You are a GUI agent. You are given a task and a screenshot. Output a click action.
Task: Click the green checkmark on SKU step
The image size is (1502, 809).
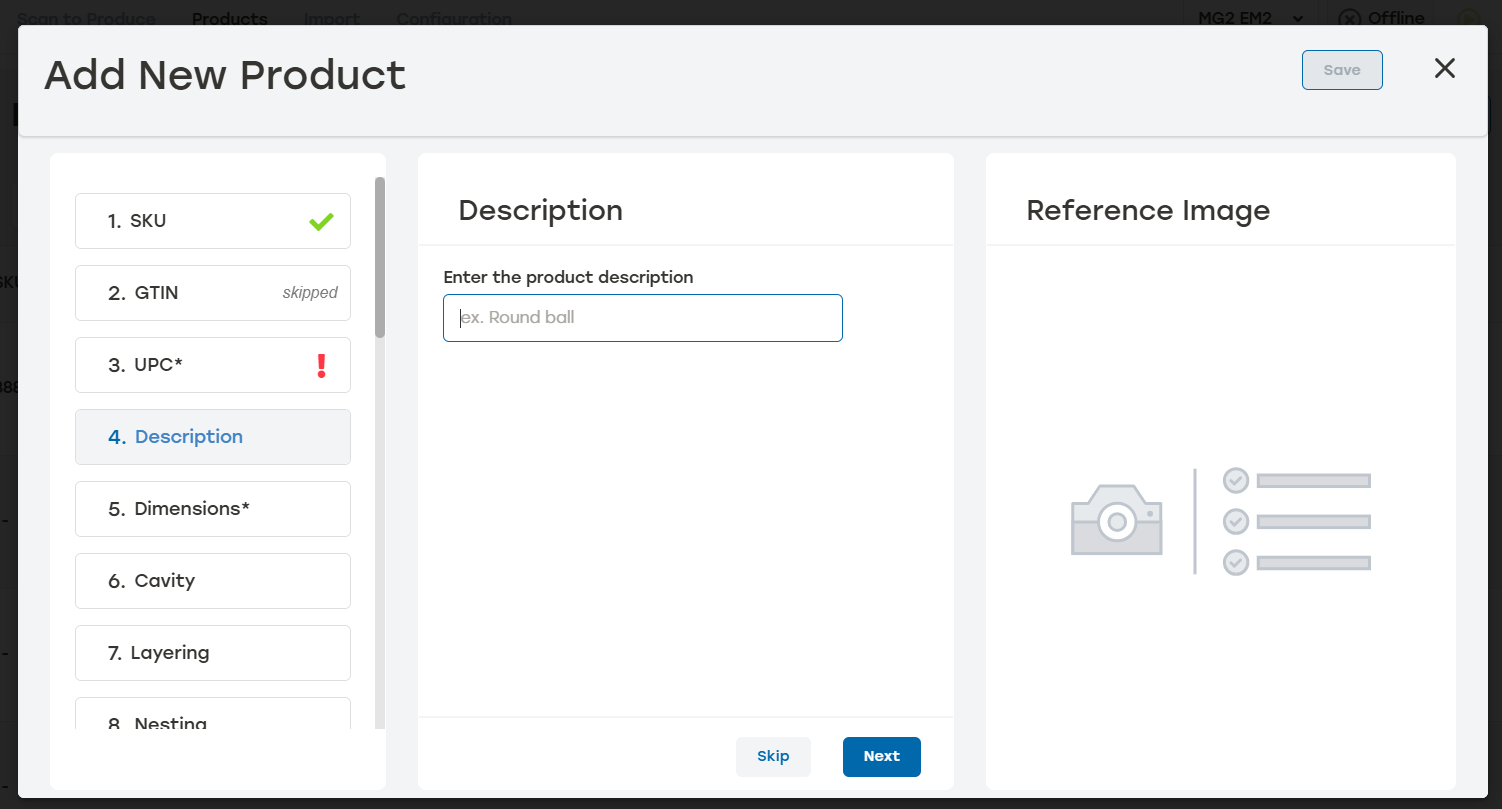(x=320, y=221)
